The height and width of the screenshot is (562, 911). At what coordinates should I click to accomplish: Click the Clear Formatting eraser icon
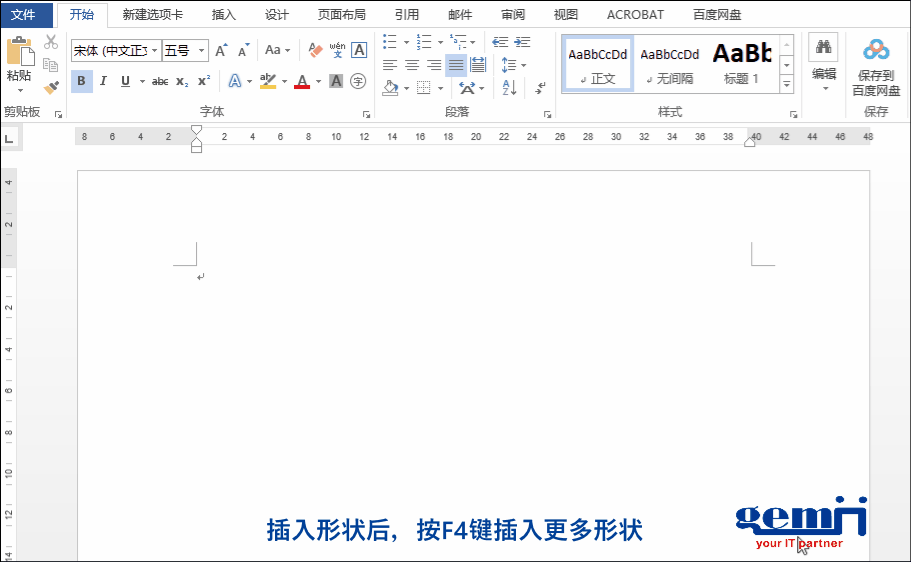[315, 50]
